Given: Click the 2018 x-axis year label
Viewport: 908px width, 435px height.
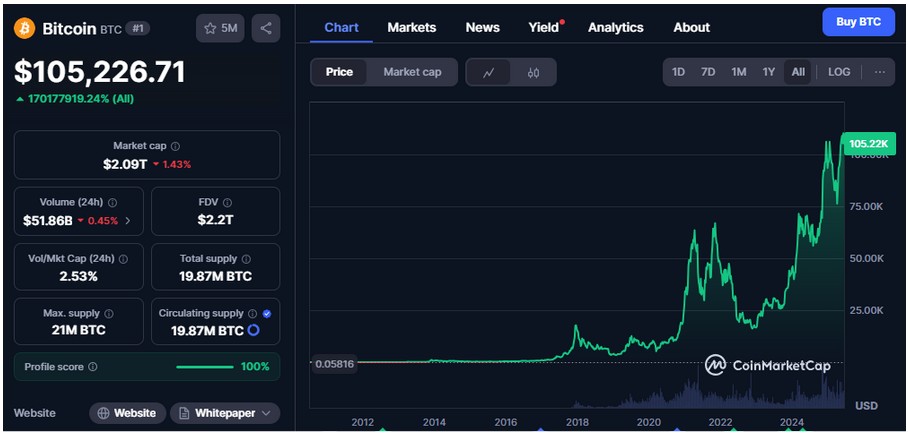Looking at the screenshot, I should coord(577,422).
